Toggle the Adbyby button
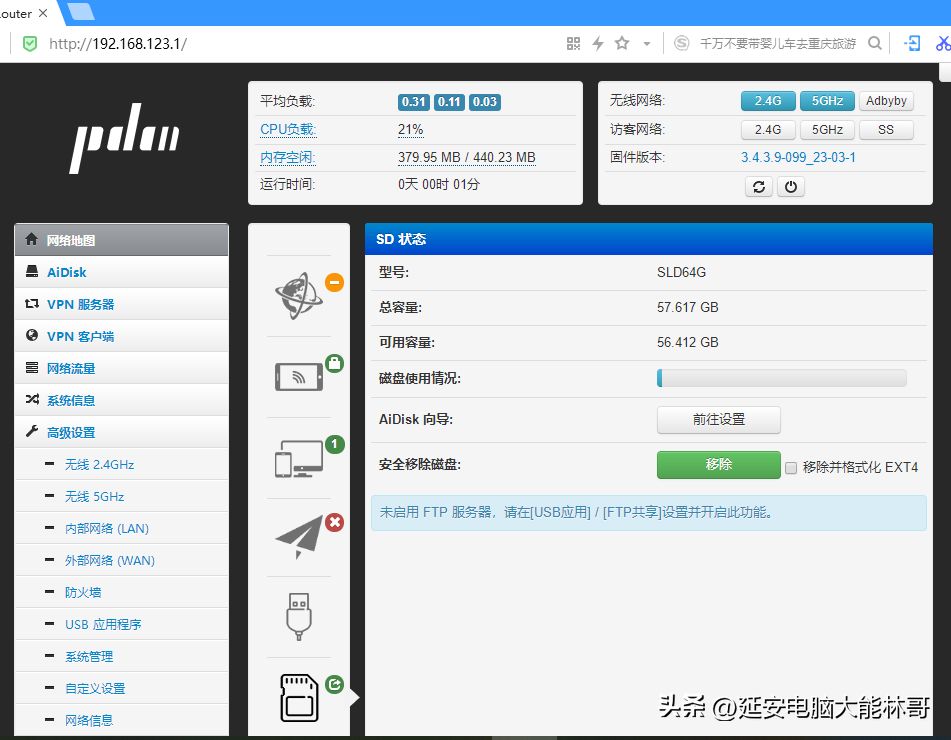Screen dimensions: 951x740 tap(886, 101)
